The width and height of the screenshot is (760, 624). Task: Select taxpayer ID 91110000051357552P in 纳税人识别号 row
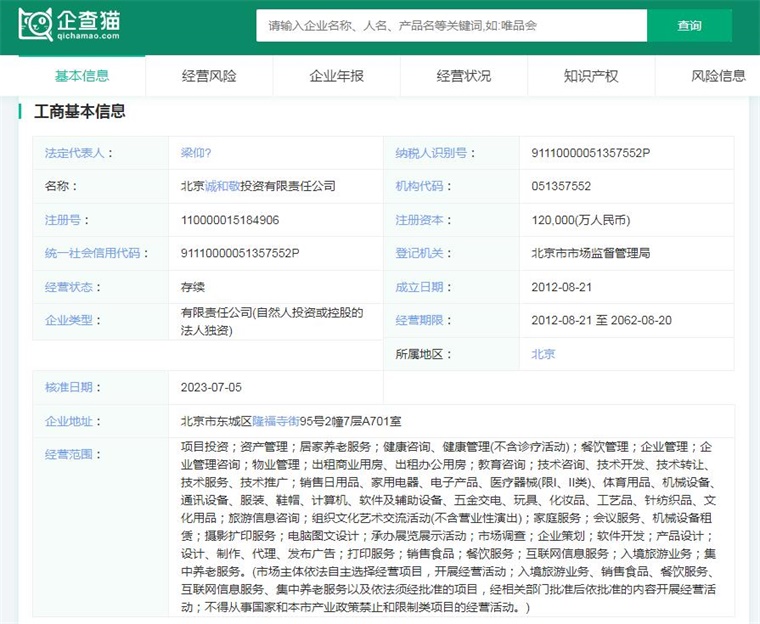click(x=590, y=153)
